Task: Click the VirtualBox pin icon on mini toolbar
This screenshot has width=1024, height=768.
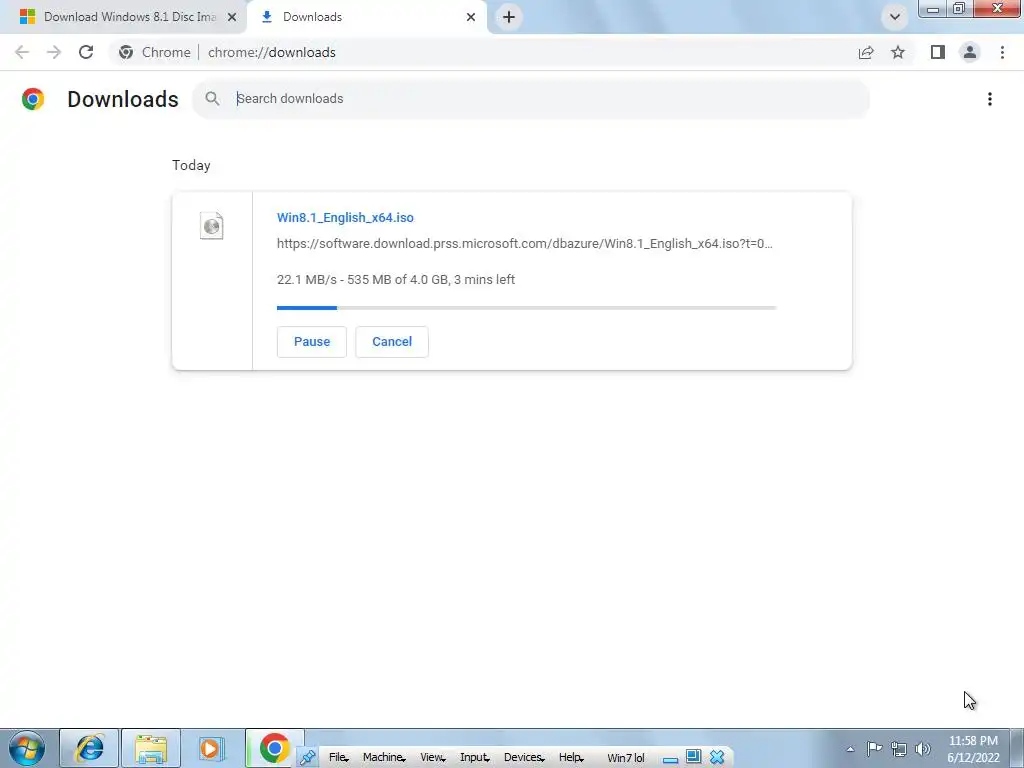Action: pos(308,758)
